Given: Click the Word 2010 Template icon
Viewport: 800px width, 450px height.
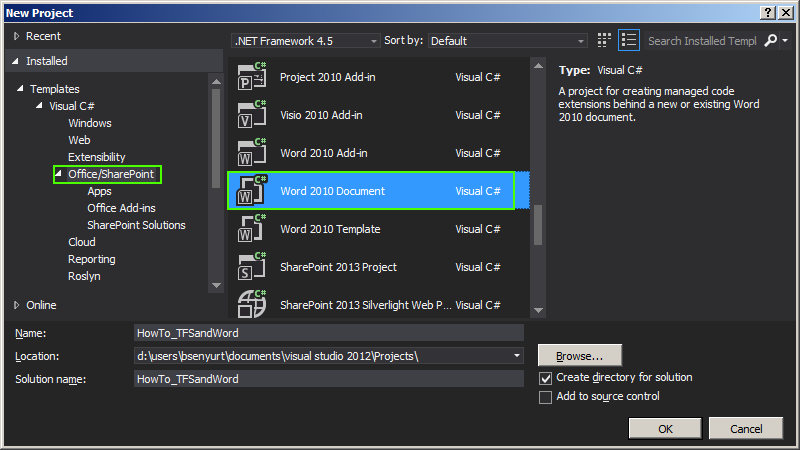Looking at the screenshot, I should [251, 229].
